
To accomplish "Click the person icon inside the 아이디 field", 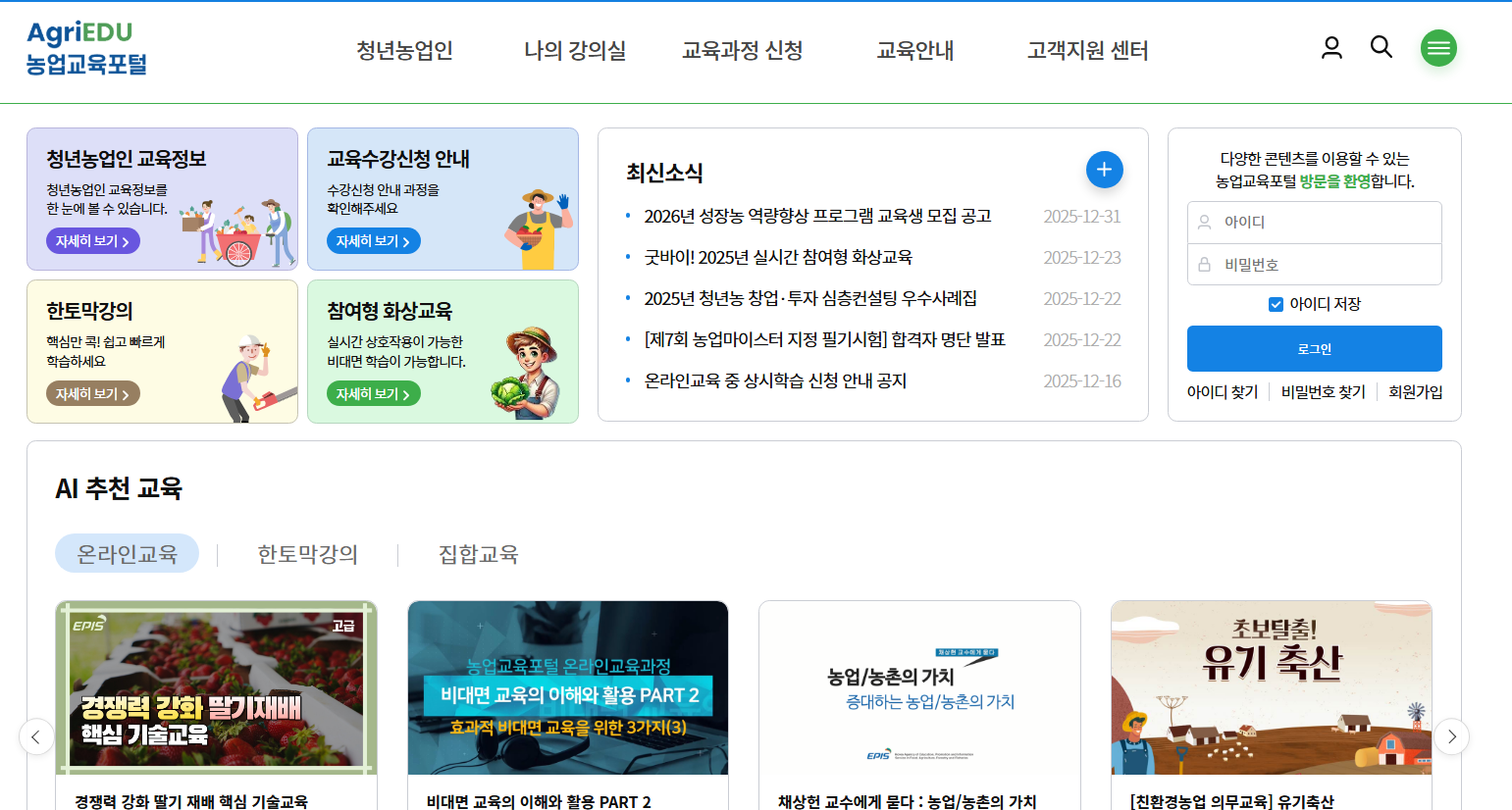I will tap(1205, 222).
